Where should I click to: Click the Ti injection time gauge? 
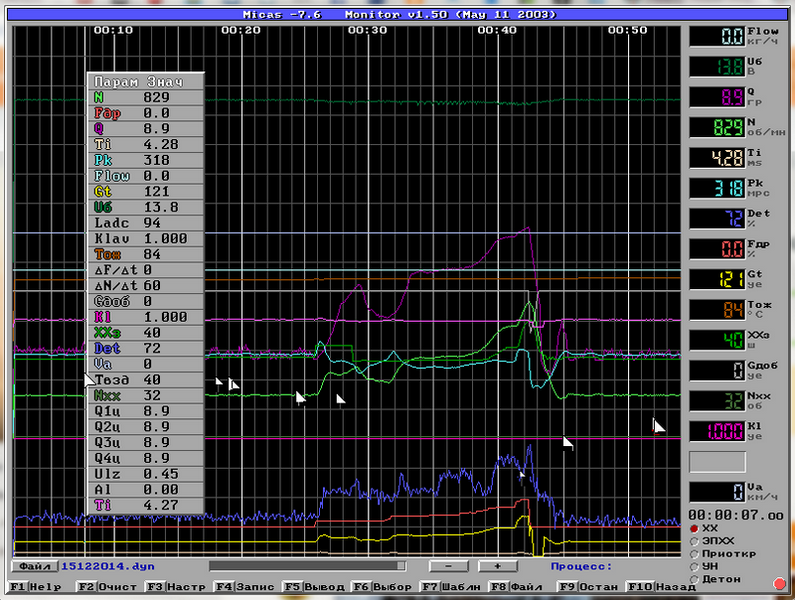(717, 158)
